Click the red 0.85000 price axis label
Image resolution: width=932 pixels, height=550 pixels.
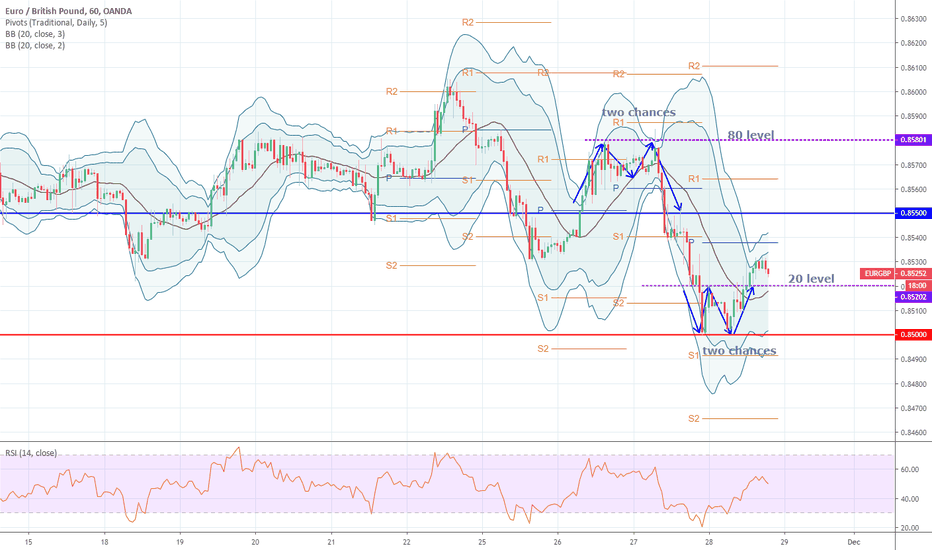click(910, 335)
